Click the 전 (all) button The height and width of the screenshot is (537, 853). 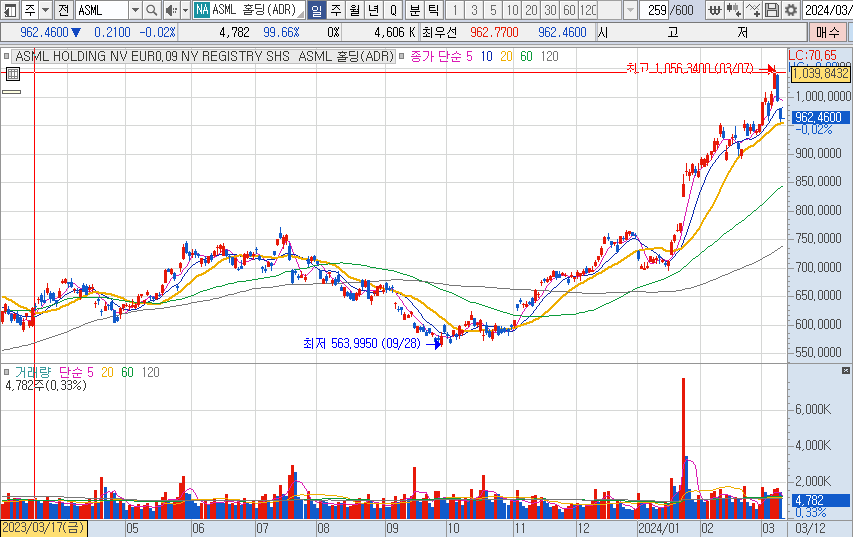(64, 10)
